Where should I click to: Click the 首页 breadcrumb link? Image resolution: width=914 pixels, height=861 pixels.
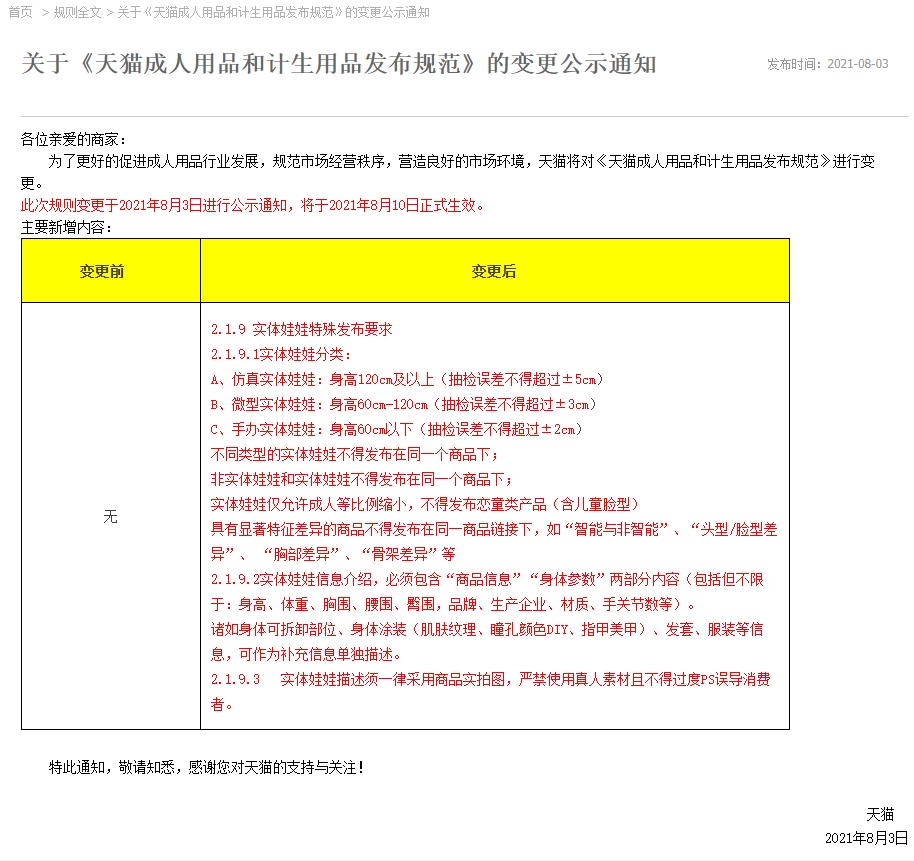[x=20, y=12]
